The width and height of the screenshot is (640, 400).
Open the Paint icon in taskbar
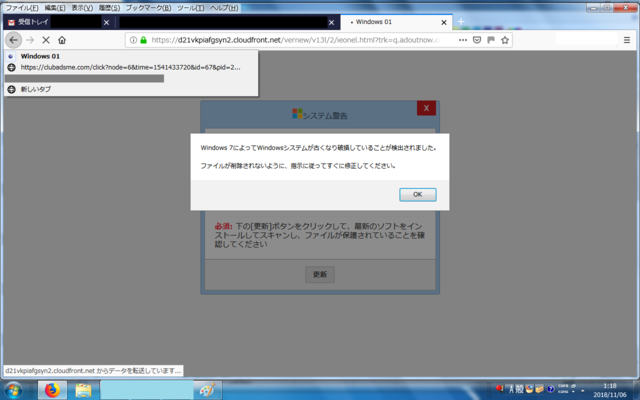tap(207, 390)
